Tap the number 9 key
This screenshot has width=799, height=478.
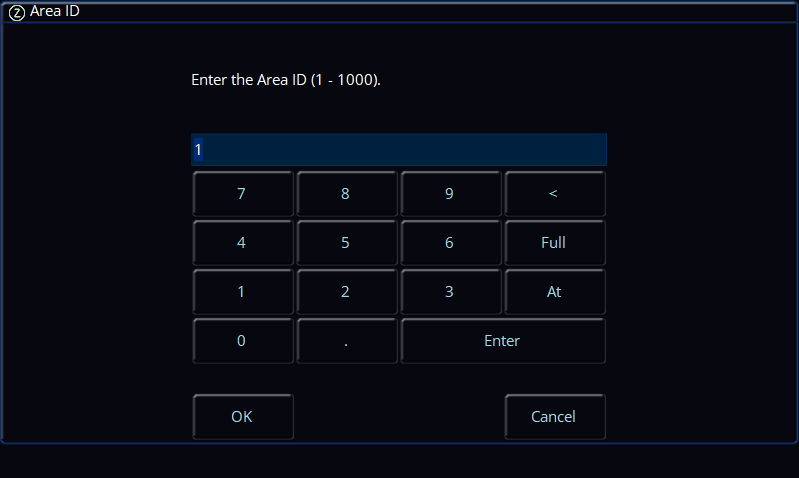451,194
